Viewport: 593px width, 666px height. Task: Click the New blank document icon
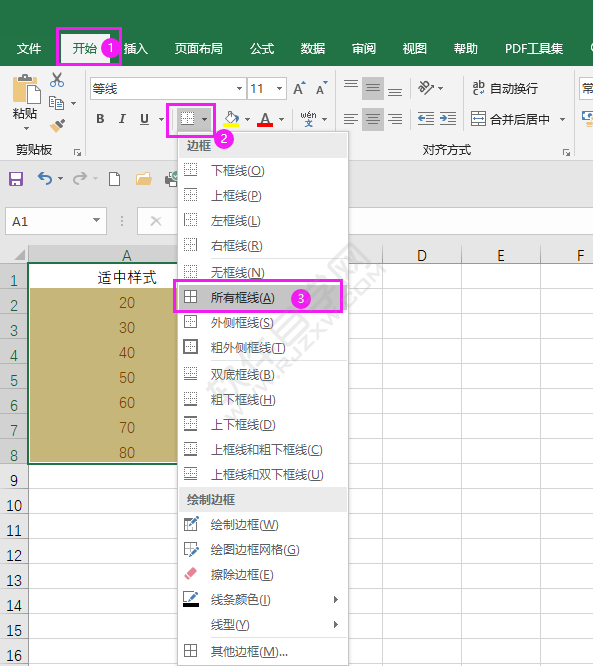point(114,179)
